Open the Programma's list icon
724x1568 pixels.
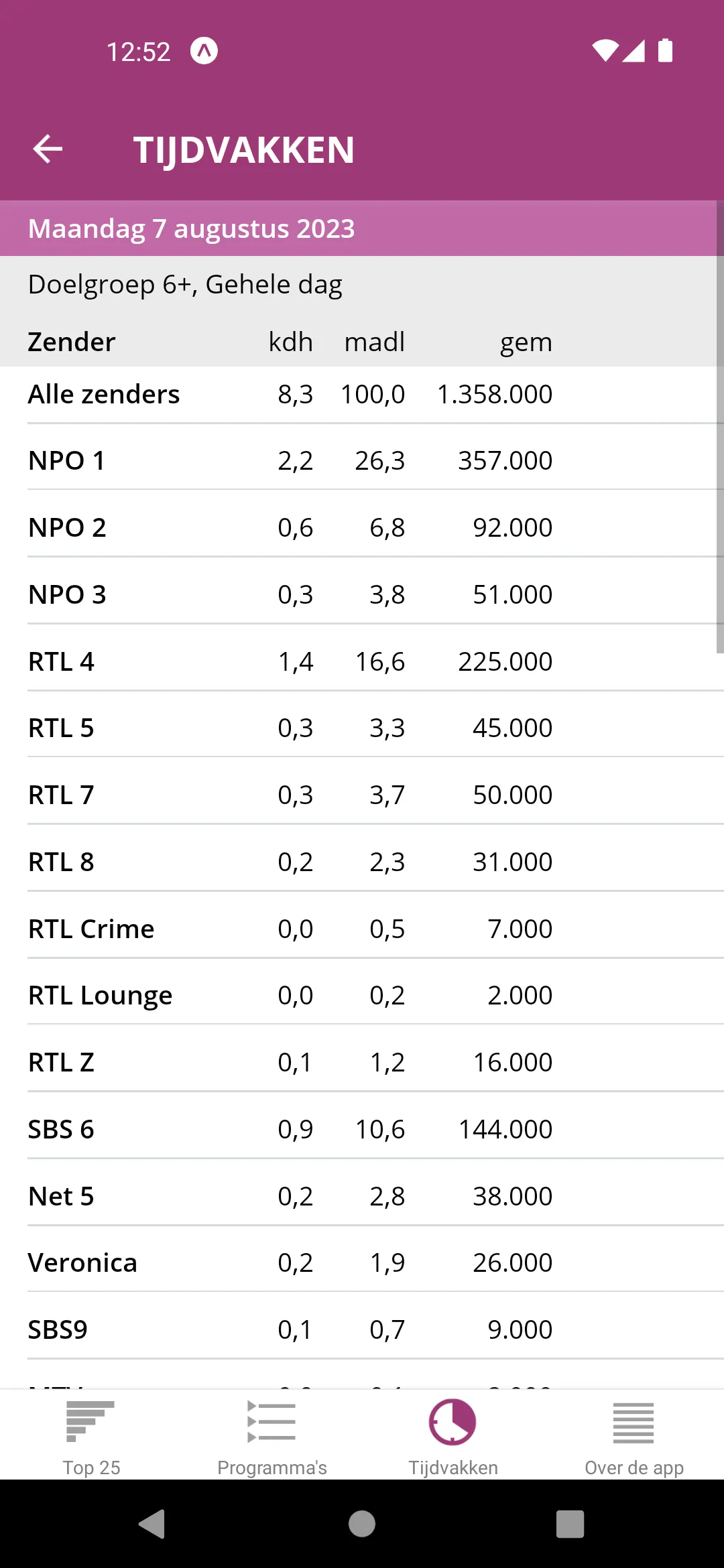click(x=271, y=1422)
